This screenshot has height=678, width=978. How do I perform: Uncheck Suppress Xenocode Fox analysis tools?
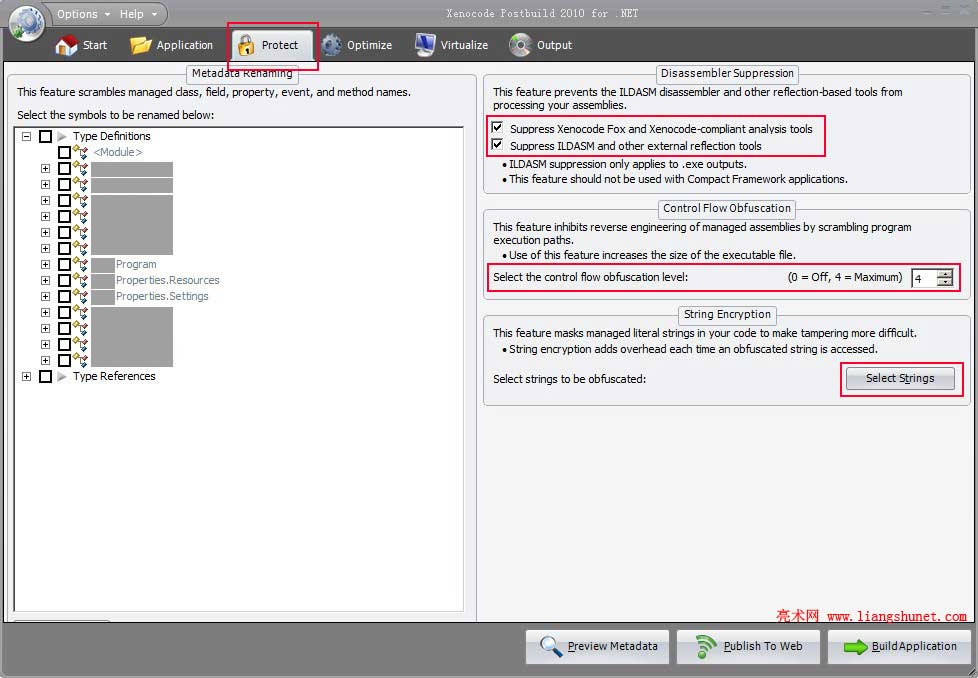(x=497, y=128)
